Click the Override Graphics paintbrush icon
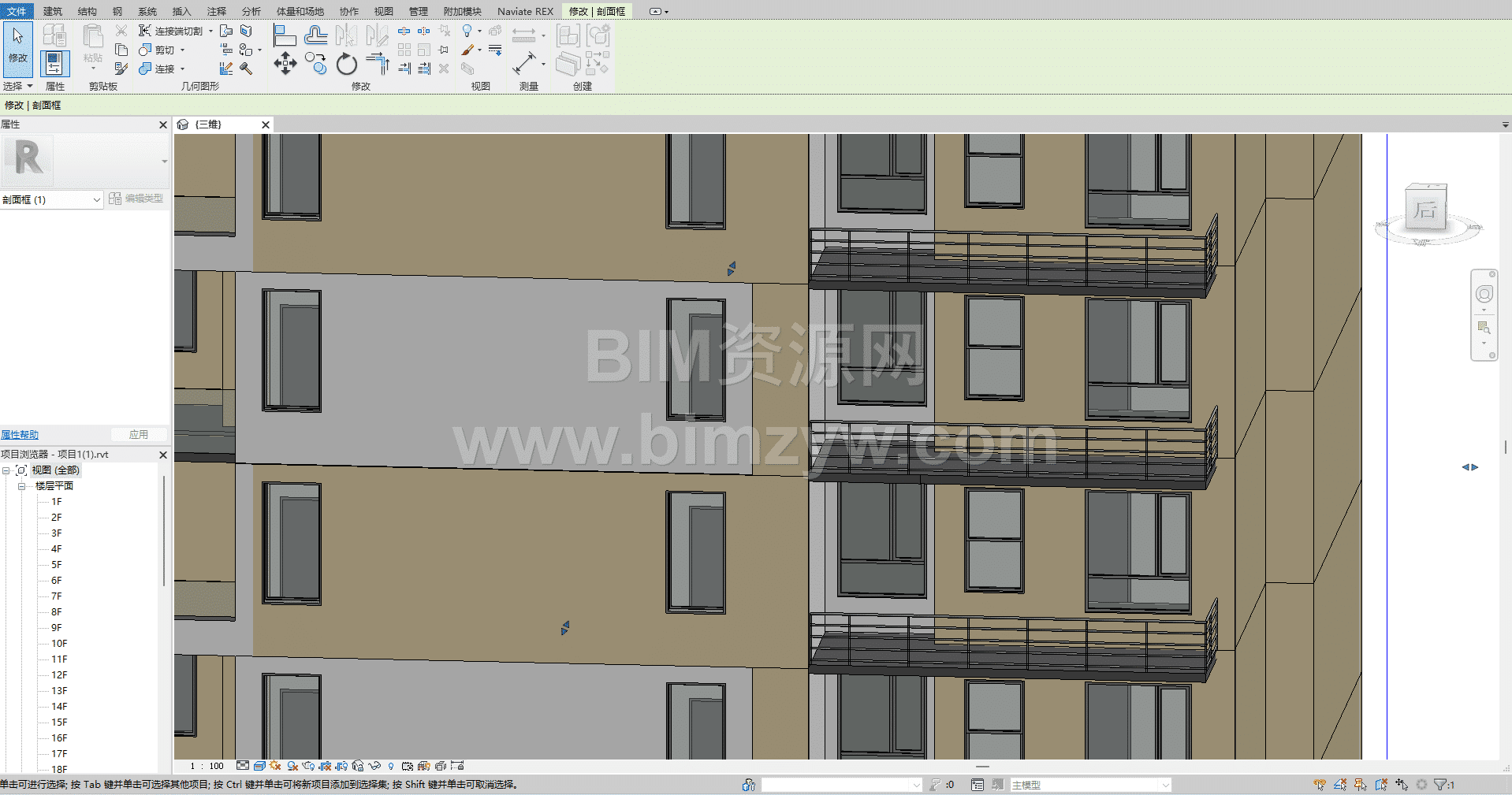 (467, 50)
